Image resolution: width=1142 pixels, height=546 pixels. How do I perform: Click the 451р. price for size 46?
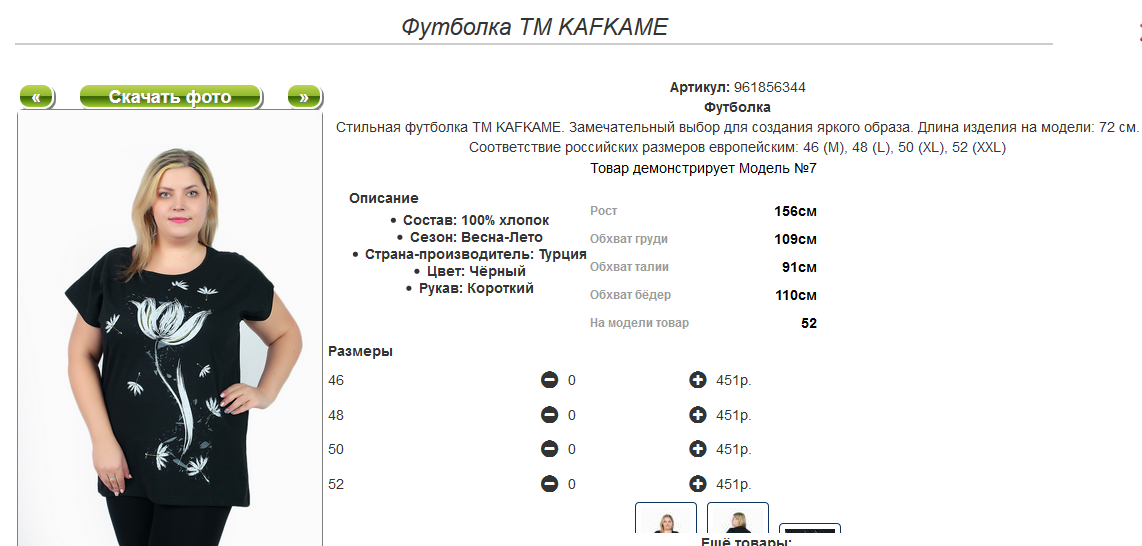(733, 380)
